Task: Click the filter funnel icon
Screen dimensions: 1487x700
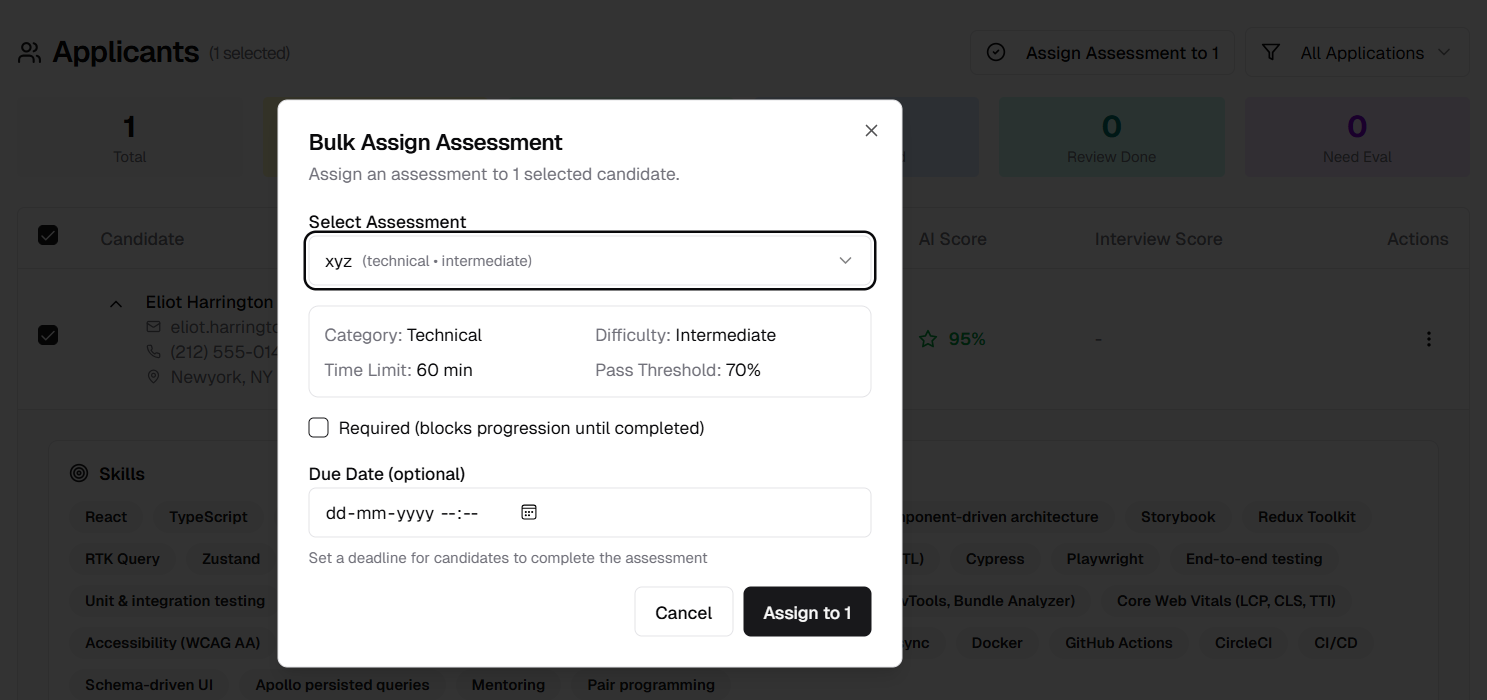Action: (1271, 53)
